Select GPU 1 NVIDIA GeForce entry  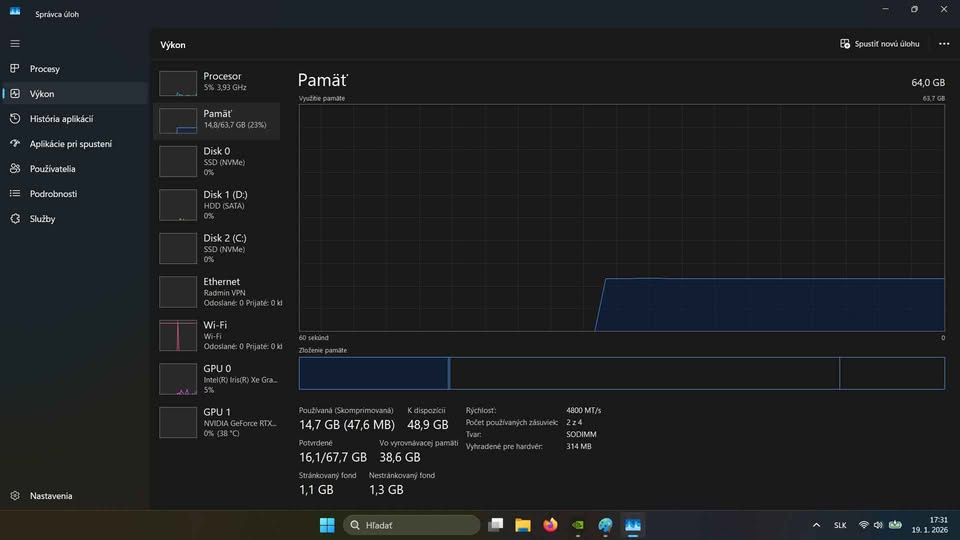[x=217, y=422]
